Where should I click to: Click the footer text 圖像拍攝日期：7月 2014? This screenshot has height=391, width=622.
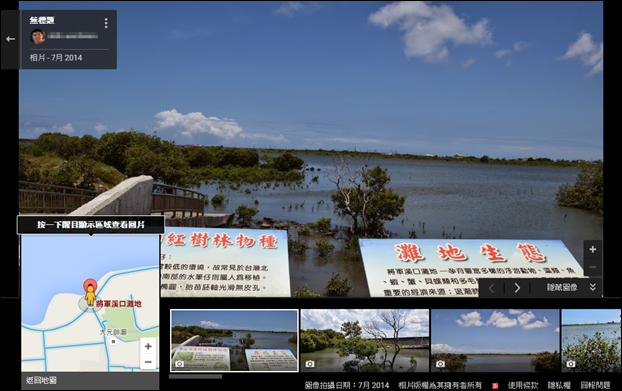pyautogui.click(x=347, y=385)
